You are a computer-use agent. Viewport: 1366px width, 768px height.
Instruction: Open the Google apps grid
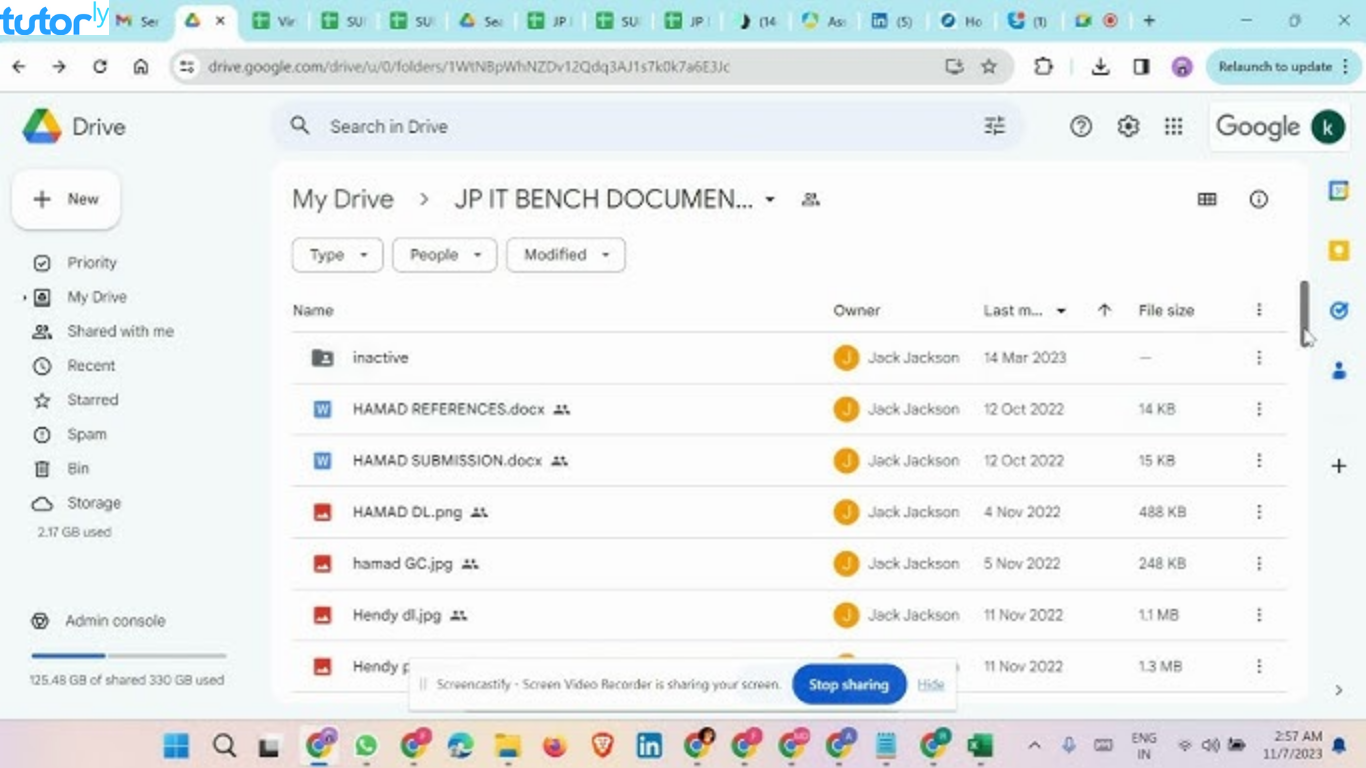click(1173, 126)
